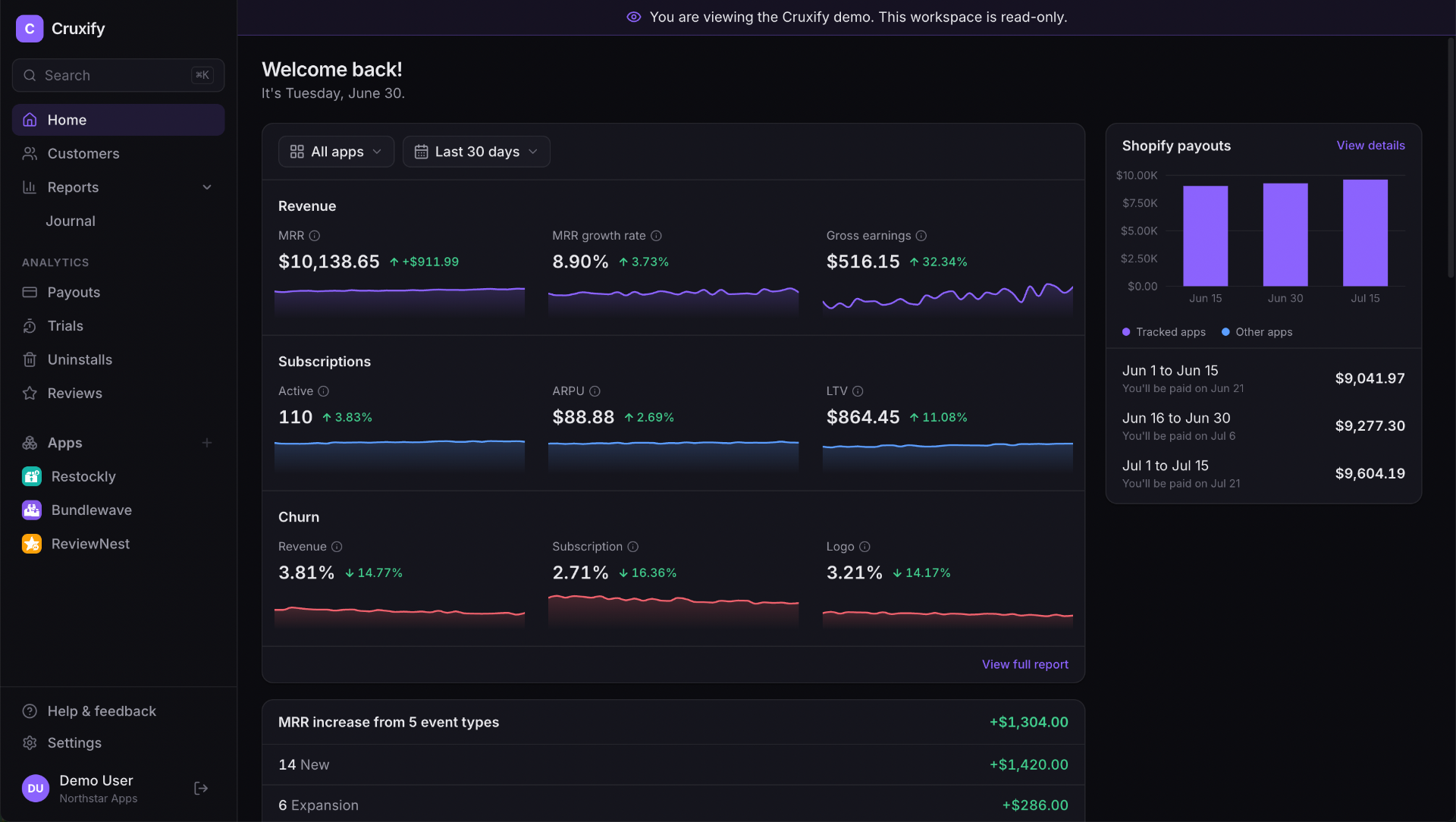Toggle Other apps legend series
Viewport: 1456px width, 822px height.
1257,332
